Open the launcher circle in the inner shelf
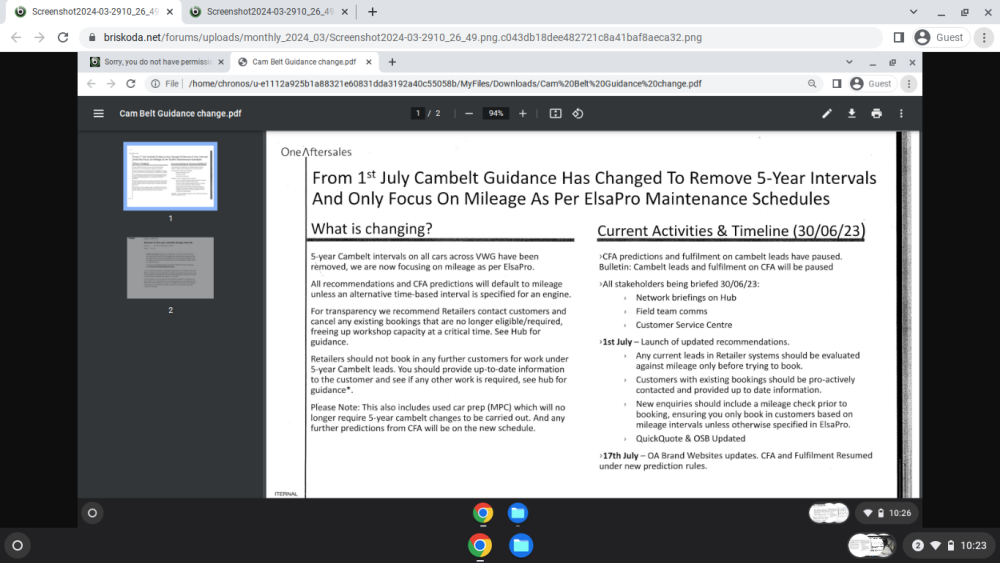Screen dimensions: 1000x563 92,513
